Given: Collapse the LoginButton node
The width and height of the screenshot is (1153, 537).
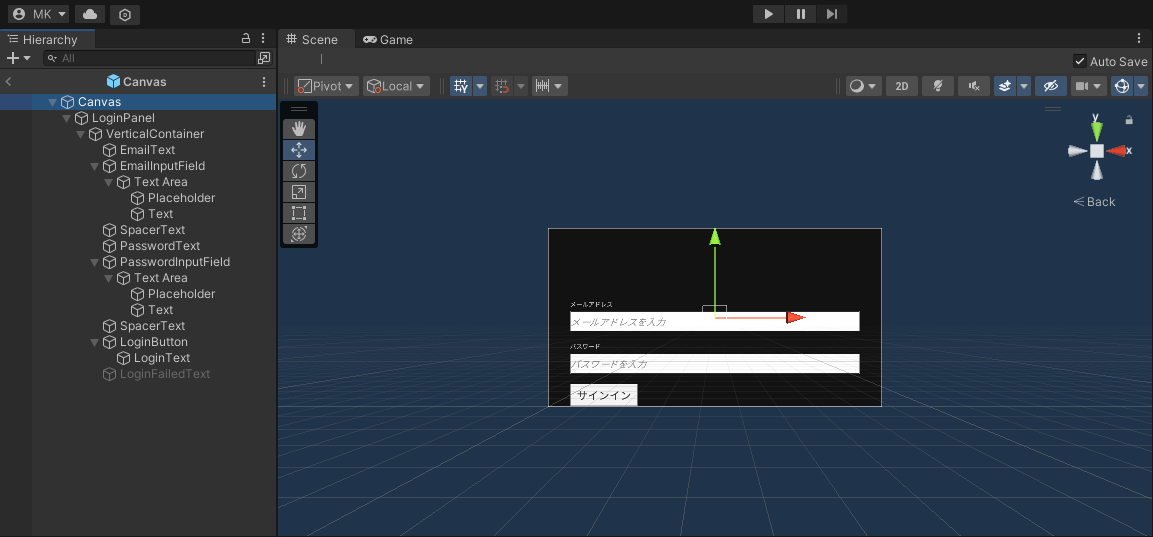Looking at the screenshot, I should (x=94, y=342).
